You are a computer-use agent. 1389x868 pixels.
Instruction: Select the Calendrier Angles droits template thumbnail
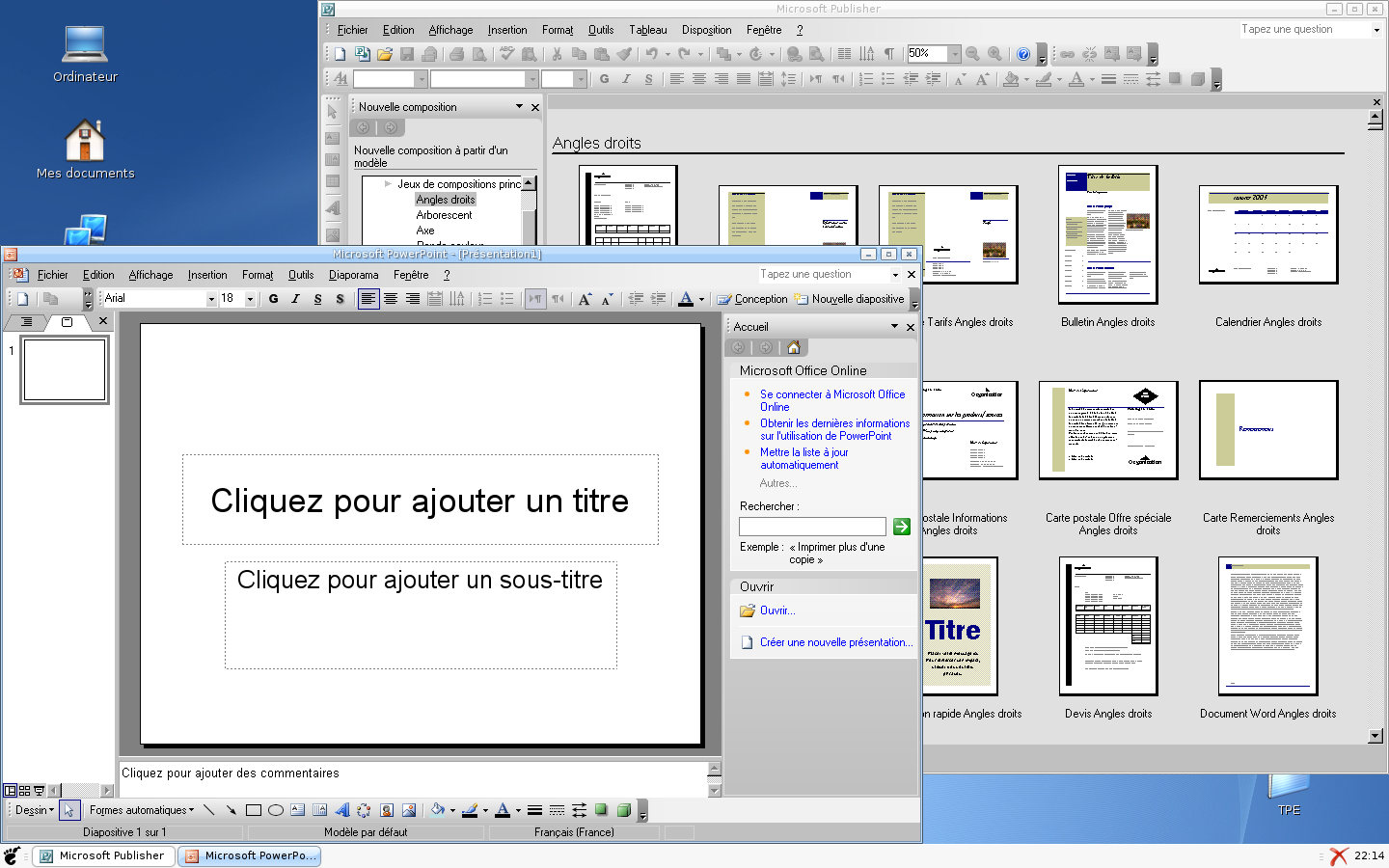(x=1267, y=235)
